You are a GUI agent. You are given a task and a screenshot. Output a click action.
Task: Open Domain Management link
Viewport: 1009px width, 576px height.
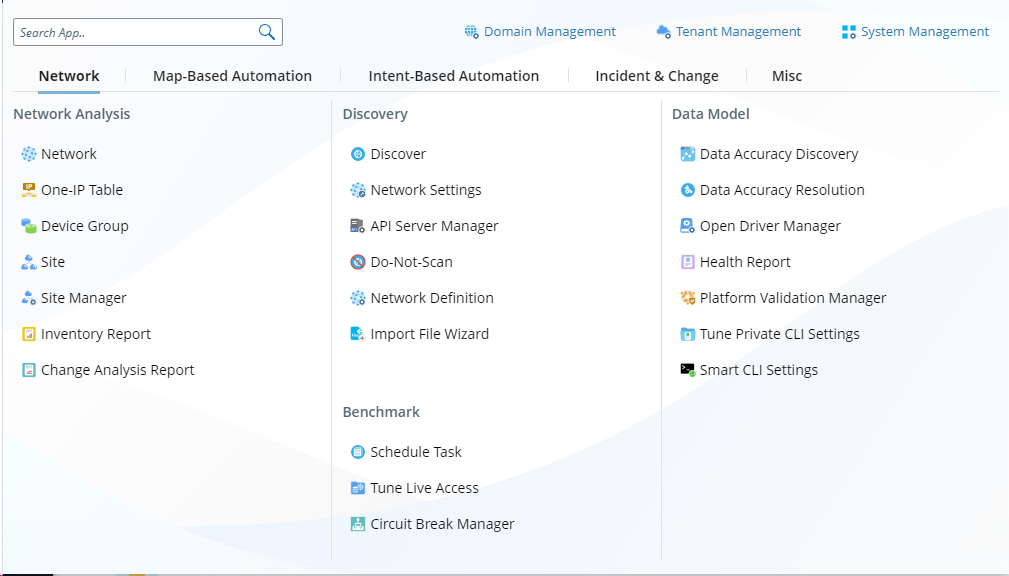pyautogui.click(x=549, y=32)
